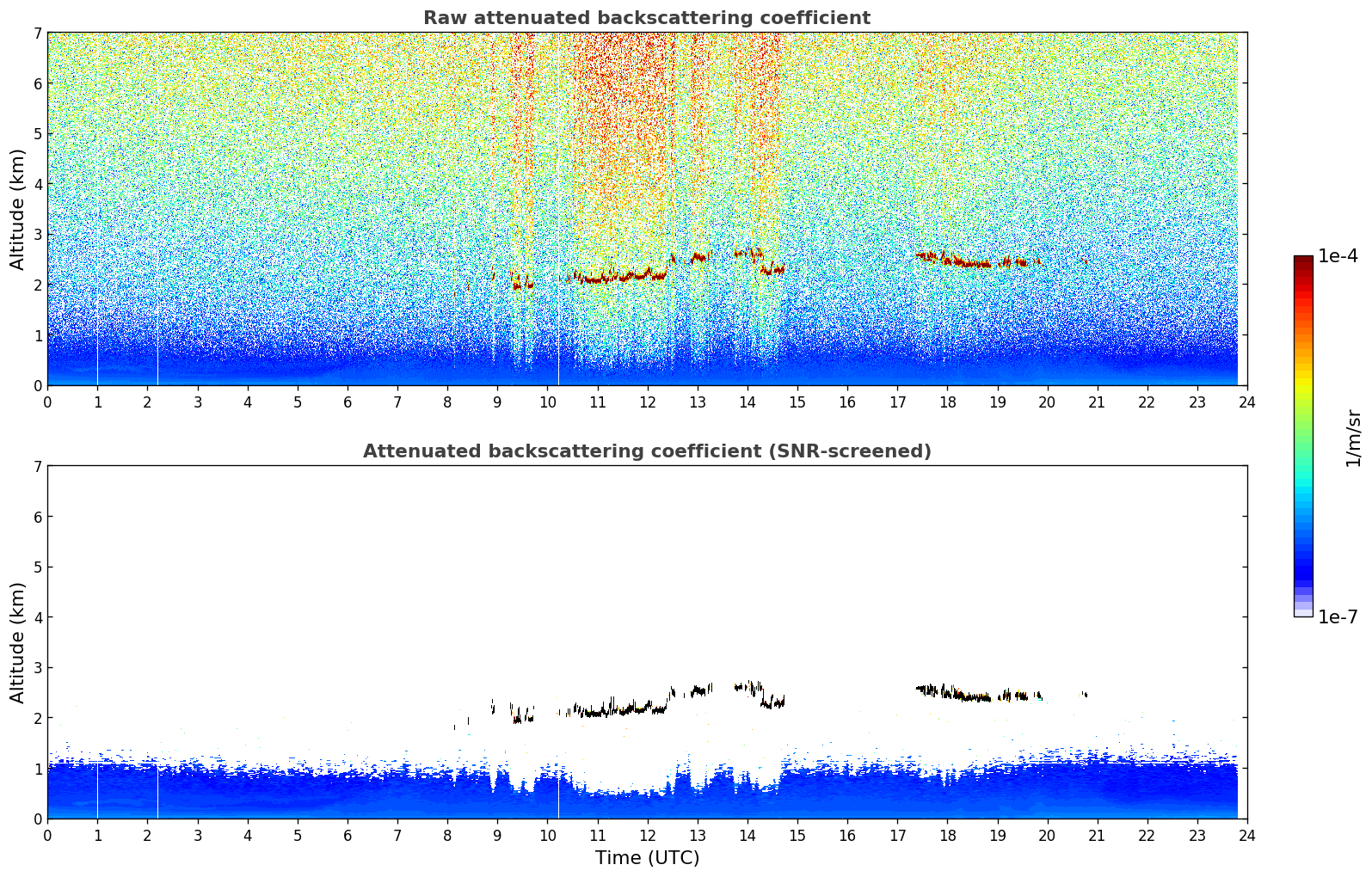
Task: Click time tick '12' under the SNR-screened plot
Action: click(647, 835)
